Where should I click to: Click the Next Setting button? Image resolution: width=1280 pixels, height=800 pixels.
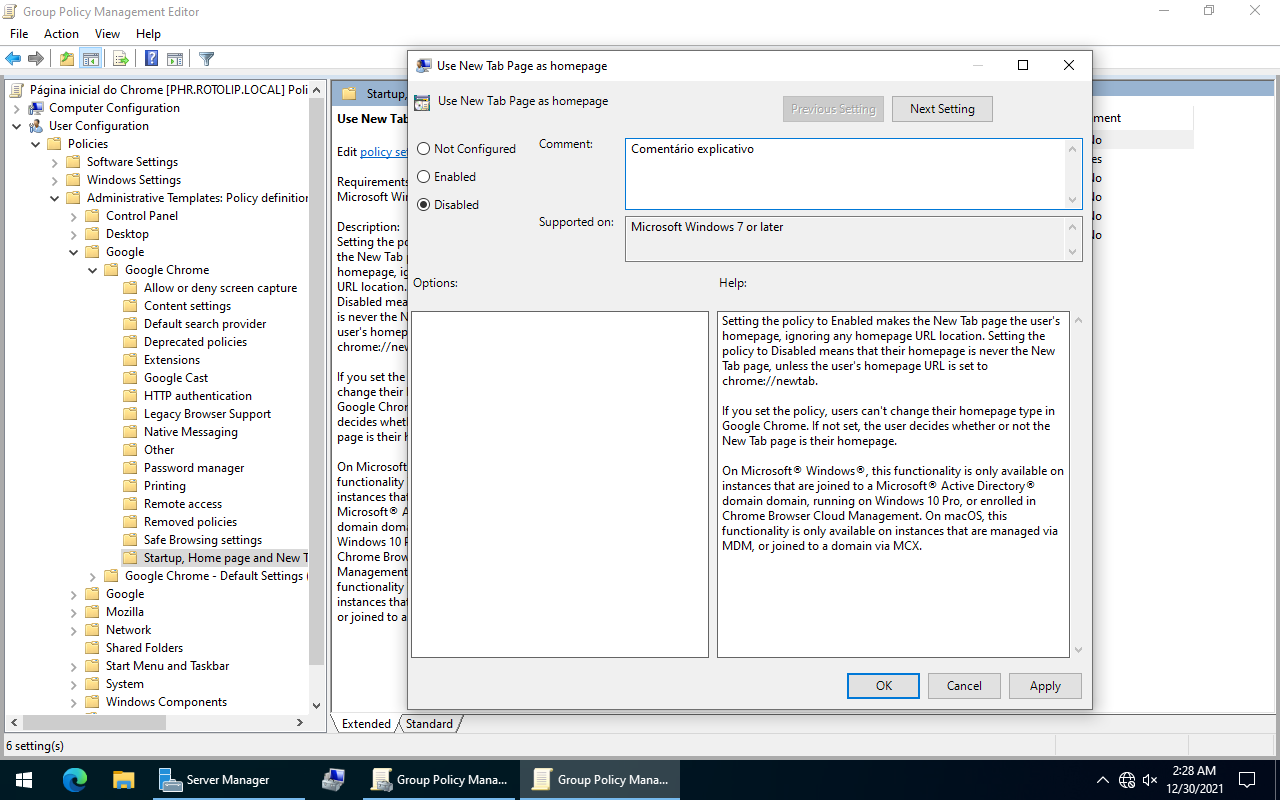click(x=942, y=109)
